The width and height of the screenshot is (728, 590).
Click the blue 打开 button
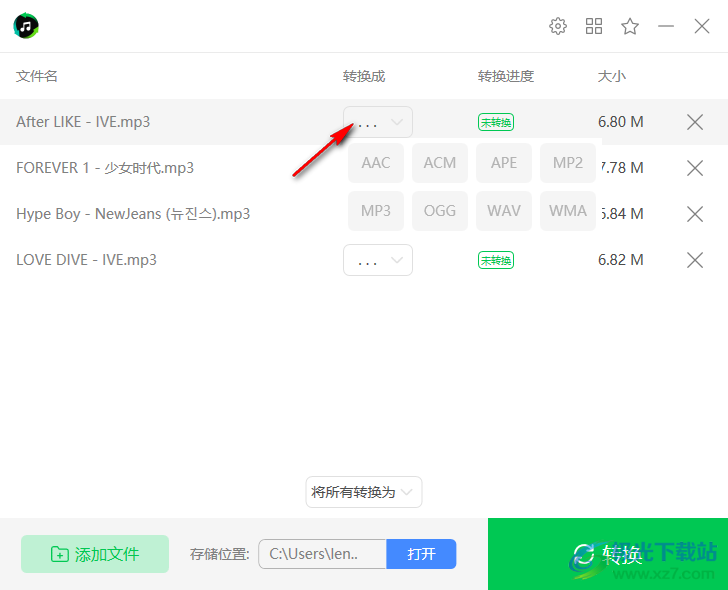[x=421, y=554]
